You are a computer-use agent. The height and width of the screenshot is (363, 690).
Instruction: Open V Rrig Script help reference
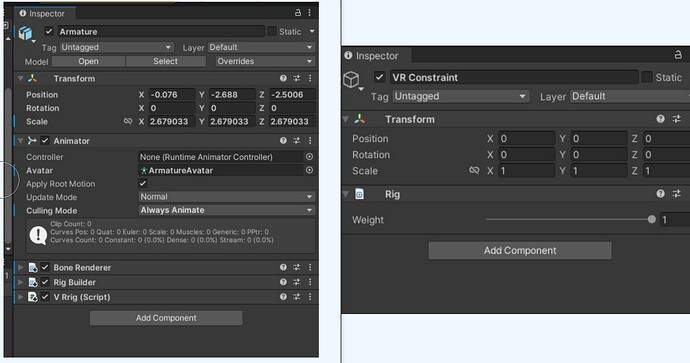pos(283,297)
